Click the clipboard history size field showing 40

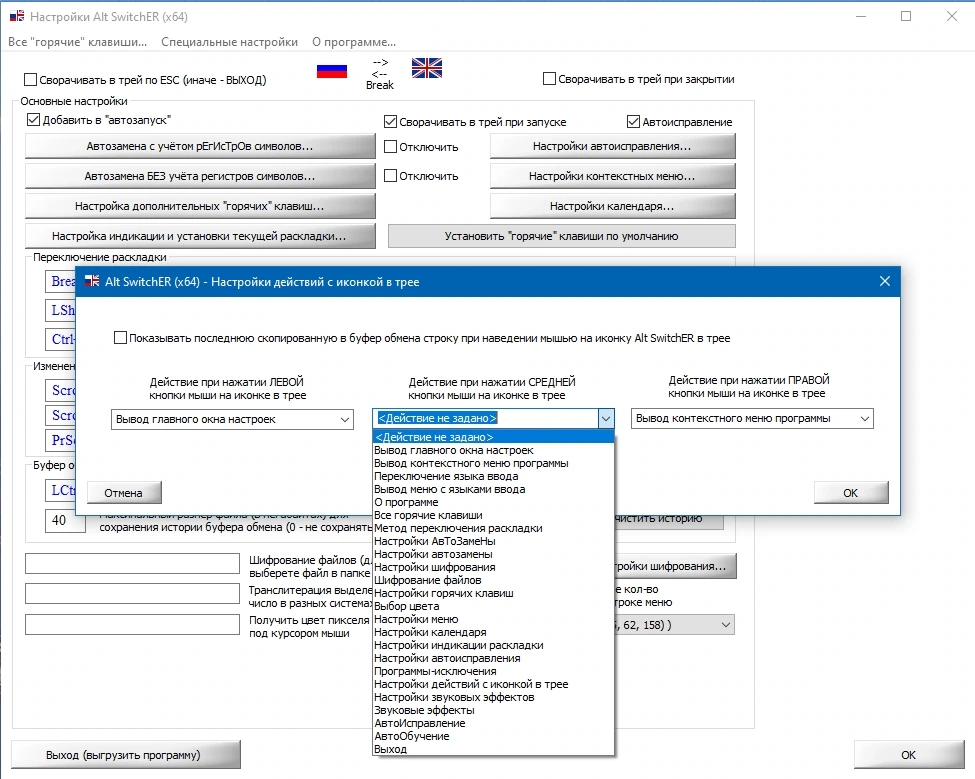(65, 520)
